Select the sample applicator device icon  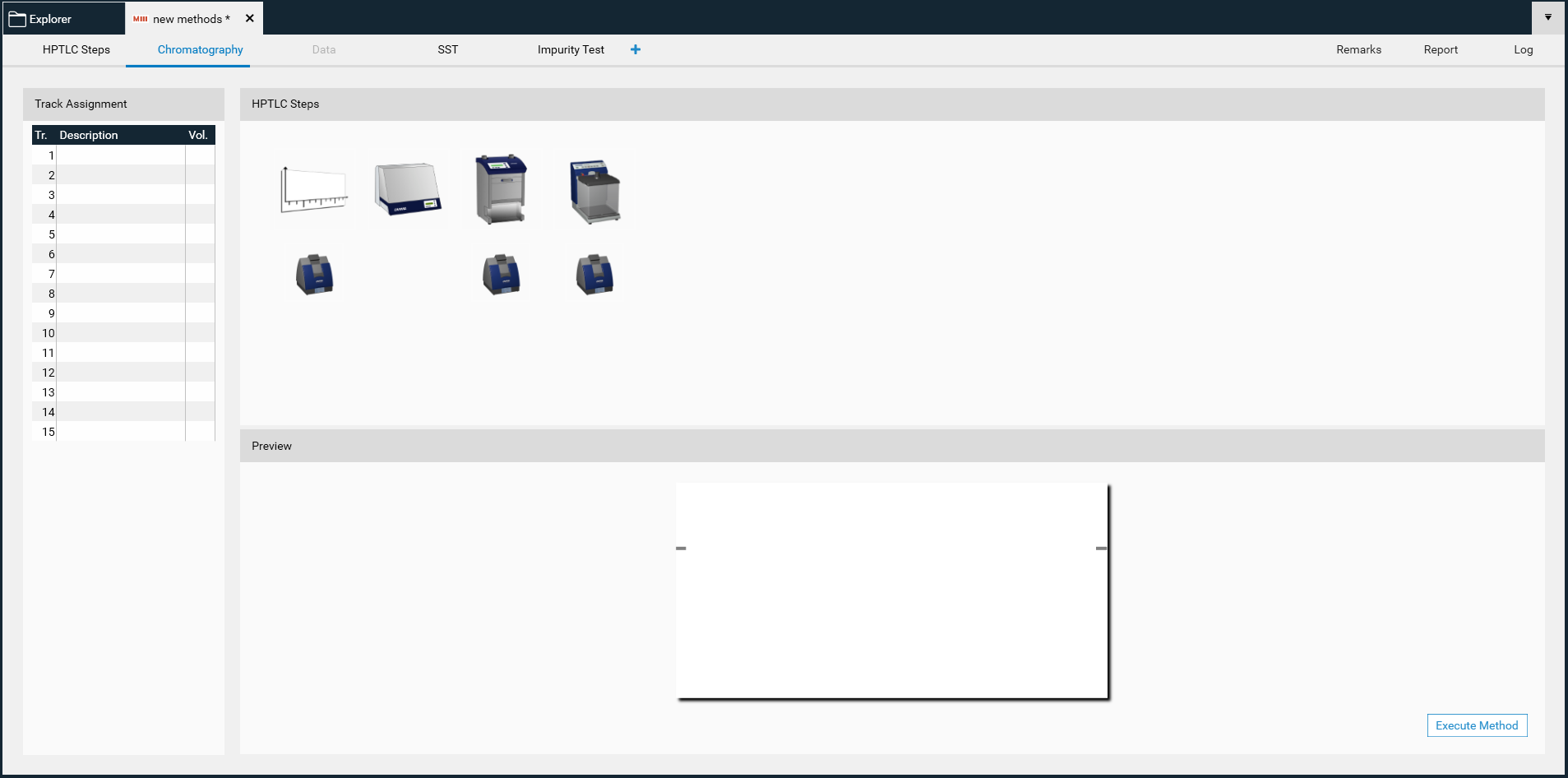407,188
